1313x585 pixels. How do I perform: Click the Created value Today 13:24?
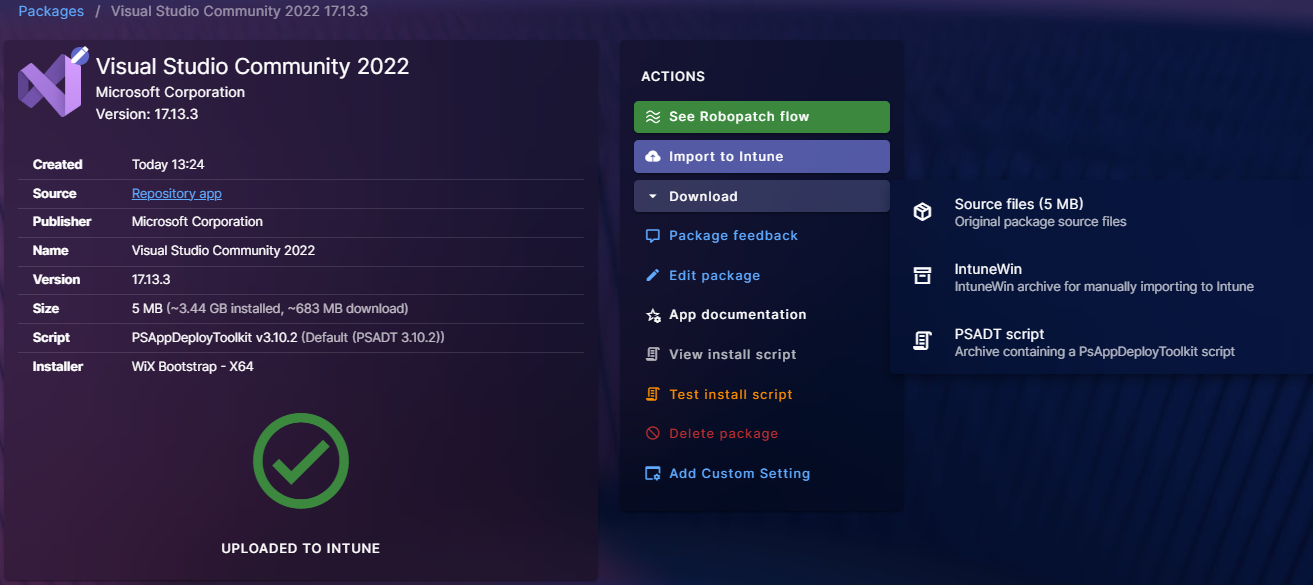168,165
